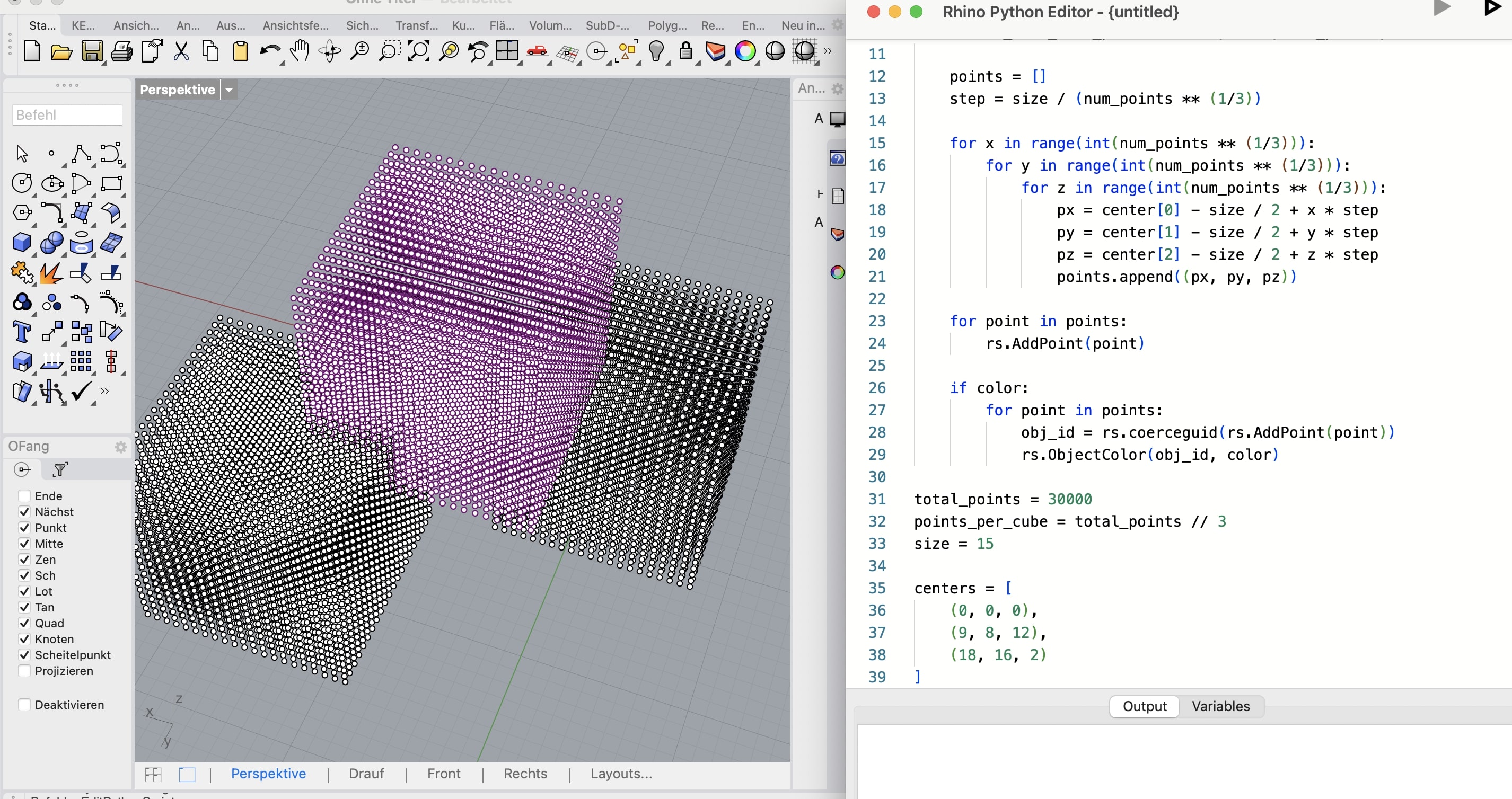
Task: Open the four-viewport layout icon
Action: pyautogui.click(x=508, y=51)
